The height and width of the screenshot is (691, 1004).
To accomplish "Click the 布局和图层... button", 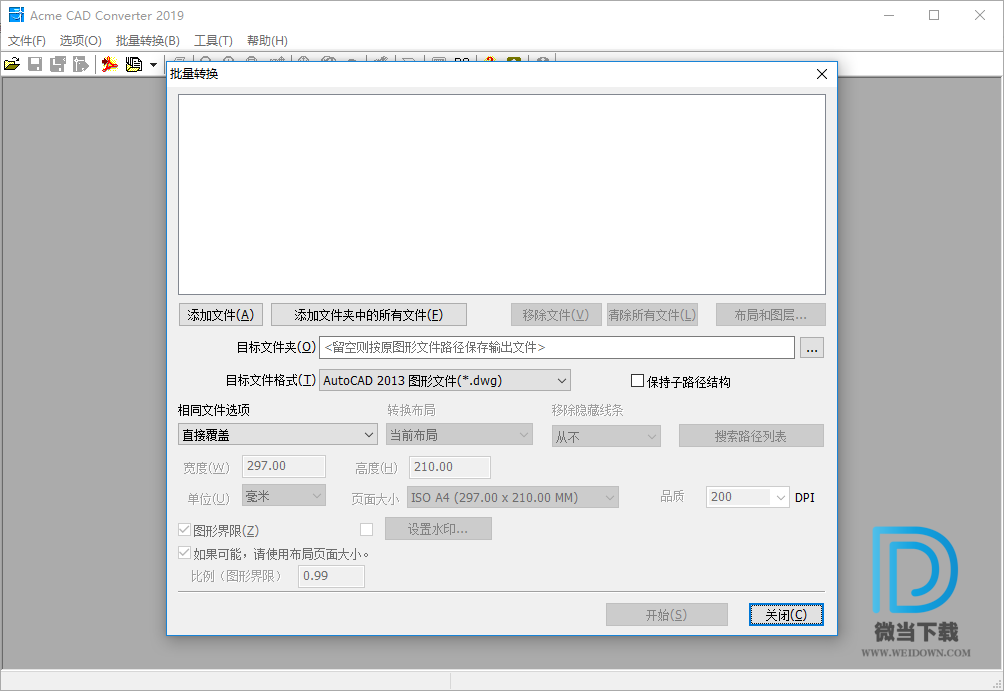I will point(770,314).
